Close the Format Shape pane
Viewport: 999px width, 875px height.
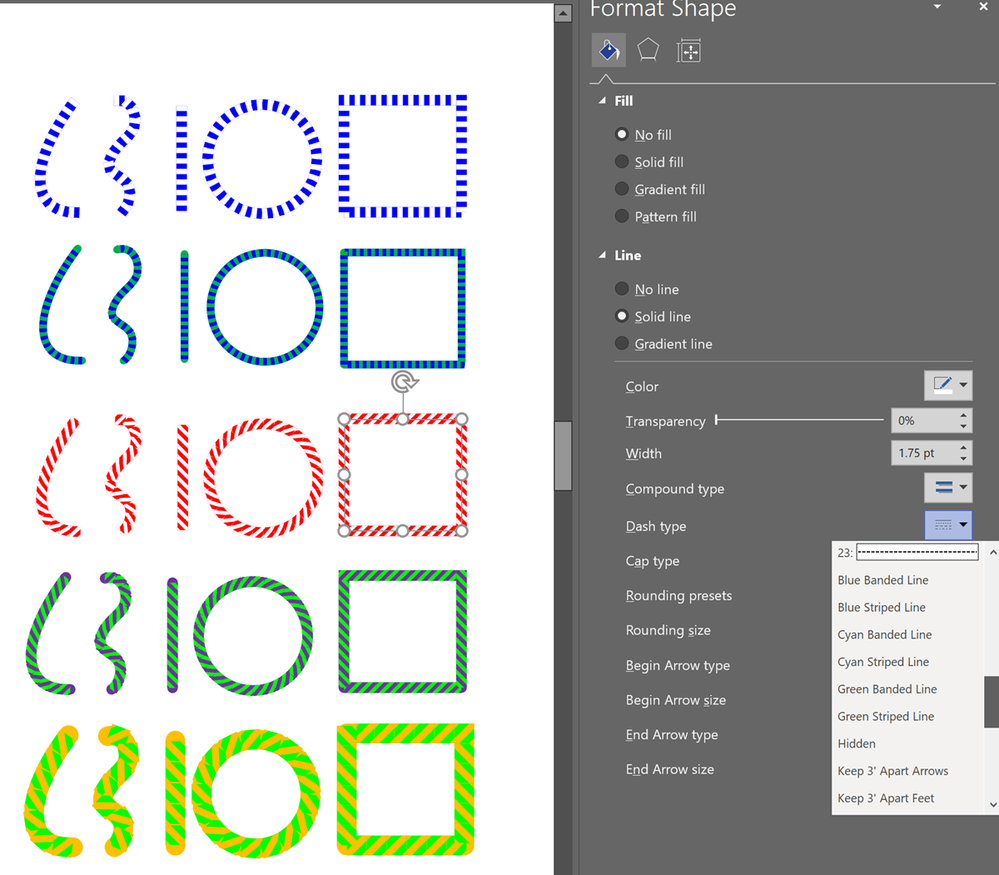click(x=983, y=7)
